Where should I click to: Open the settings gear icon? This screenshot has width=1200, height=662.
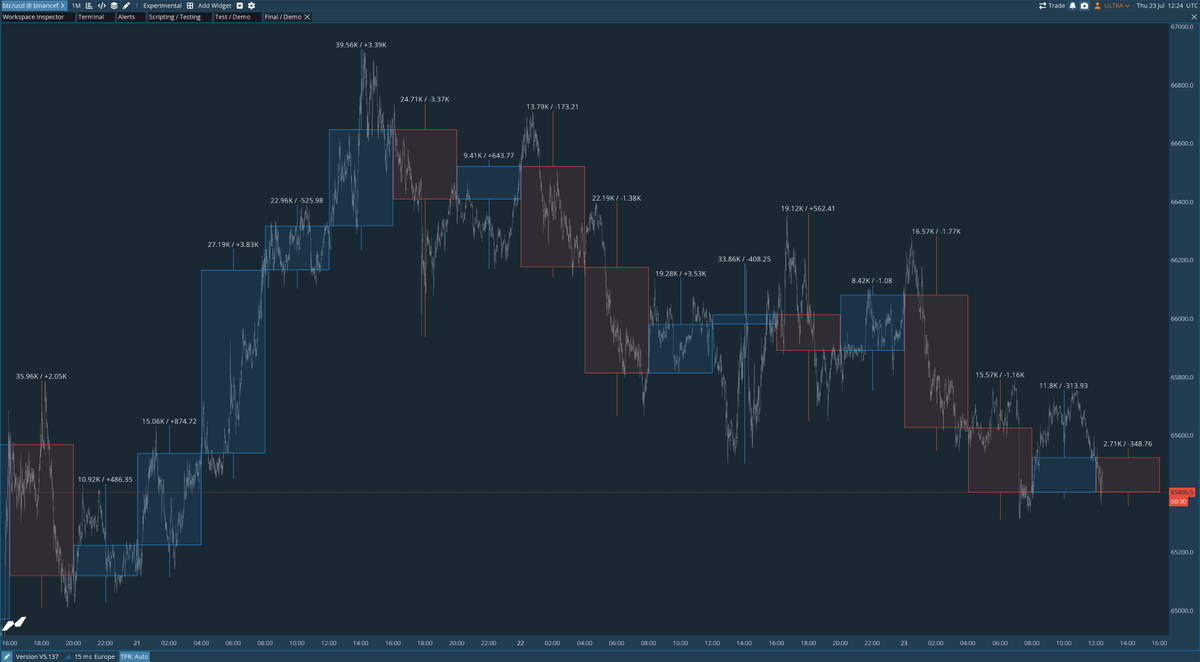251,5
